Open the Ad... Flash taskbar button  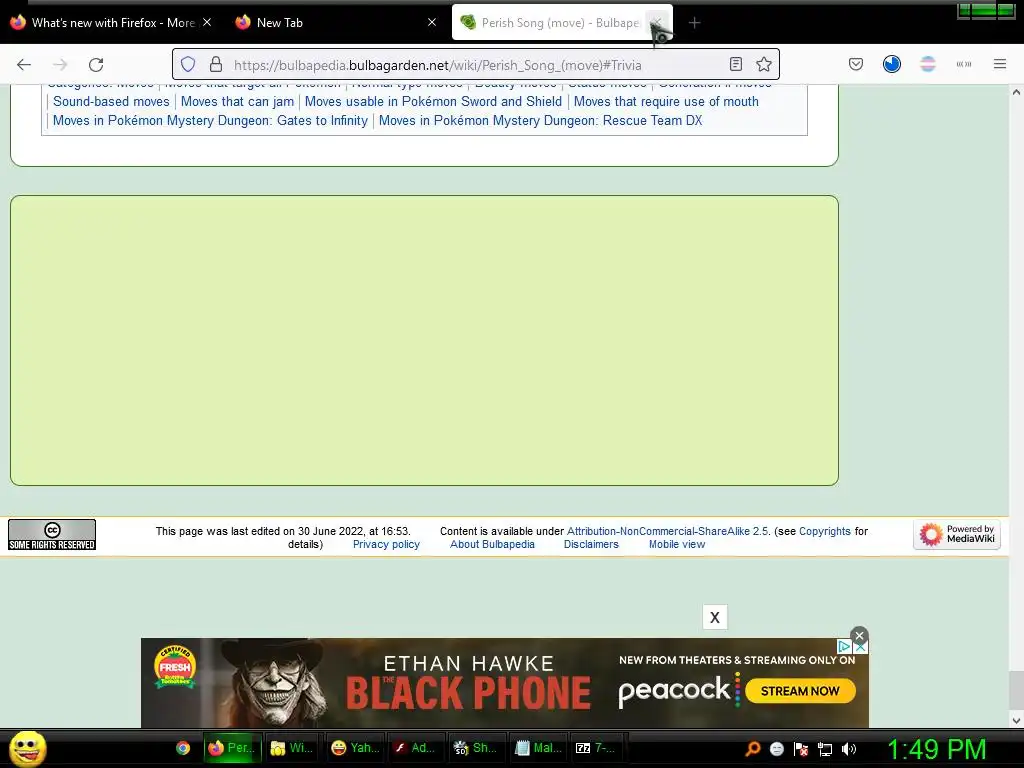pyautogui.click(x=415, y=748)
